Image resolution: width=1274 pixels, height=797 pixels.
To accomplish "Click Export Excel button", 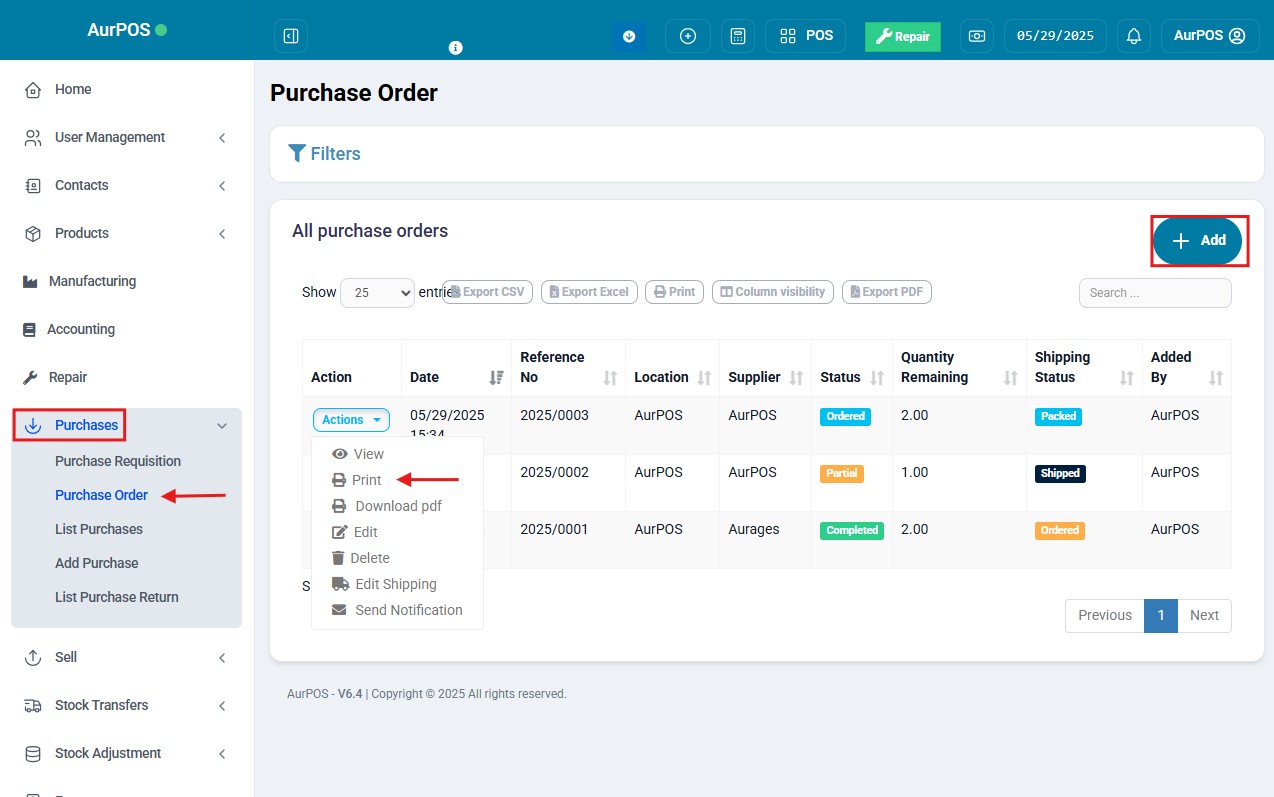I will point(589,292).
